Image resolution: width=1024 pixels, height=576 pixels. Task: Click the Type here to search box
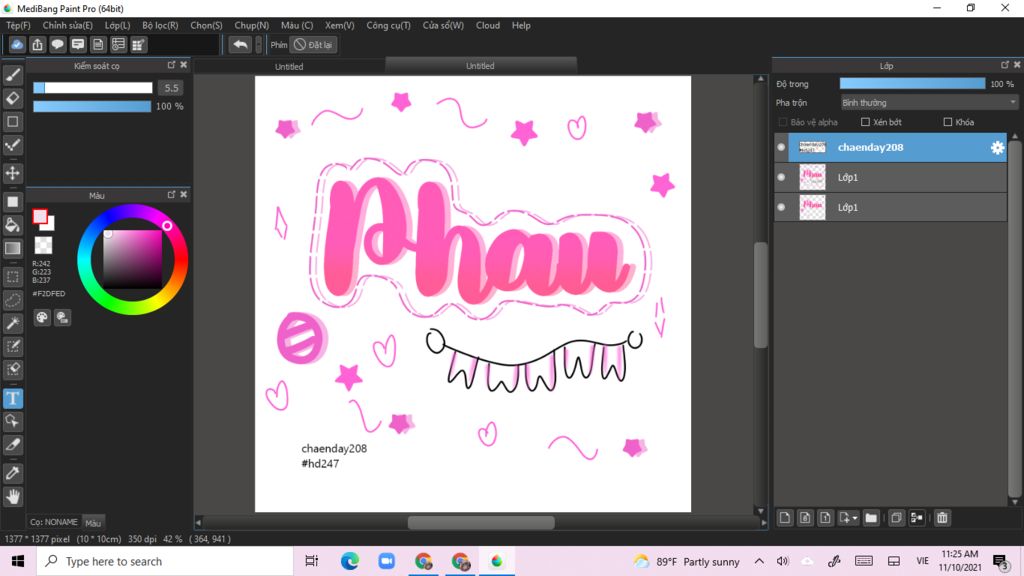tap(165, 561)
